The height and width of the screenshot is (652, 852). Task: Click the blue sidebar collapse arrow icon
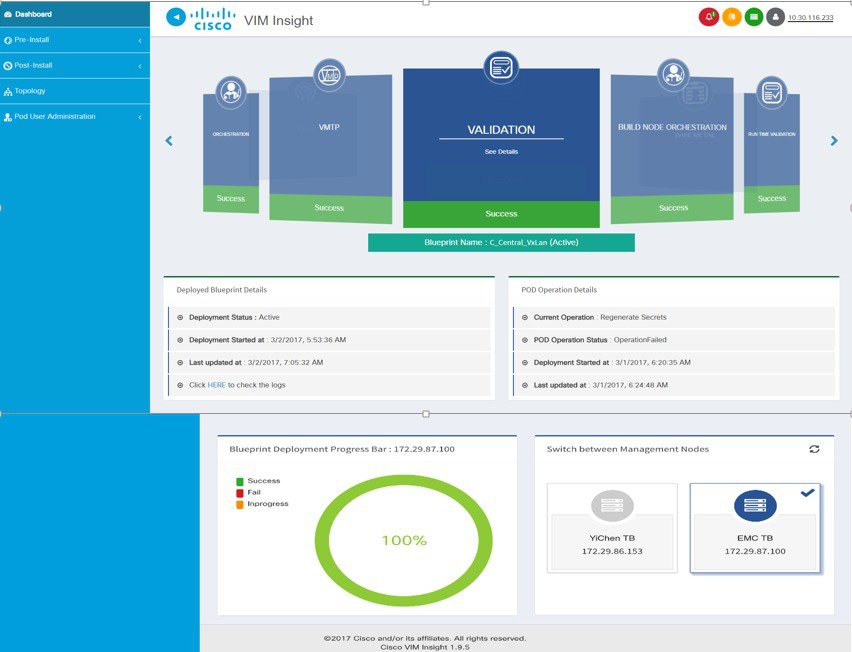click(x=176, y=17)
